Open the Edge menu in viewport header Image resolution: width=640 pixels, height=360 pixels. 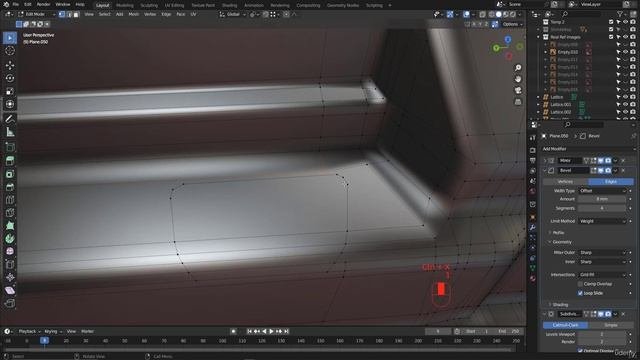point(166,14)
